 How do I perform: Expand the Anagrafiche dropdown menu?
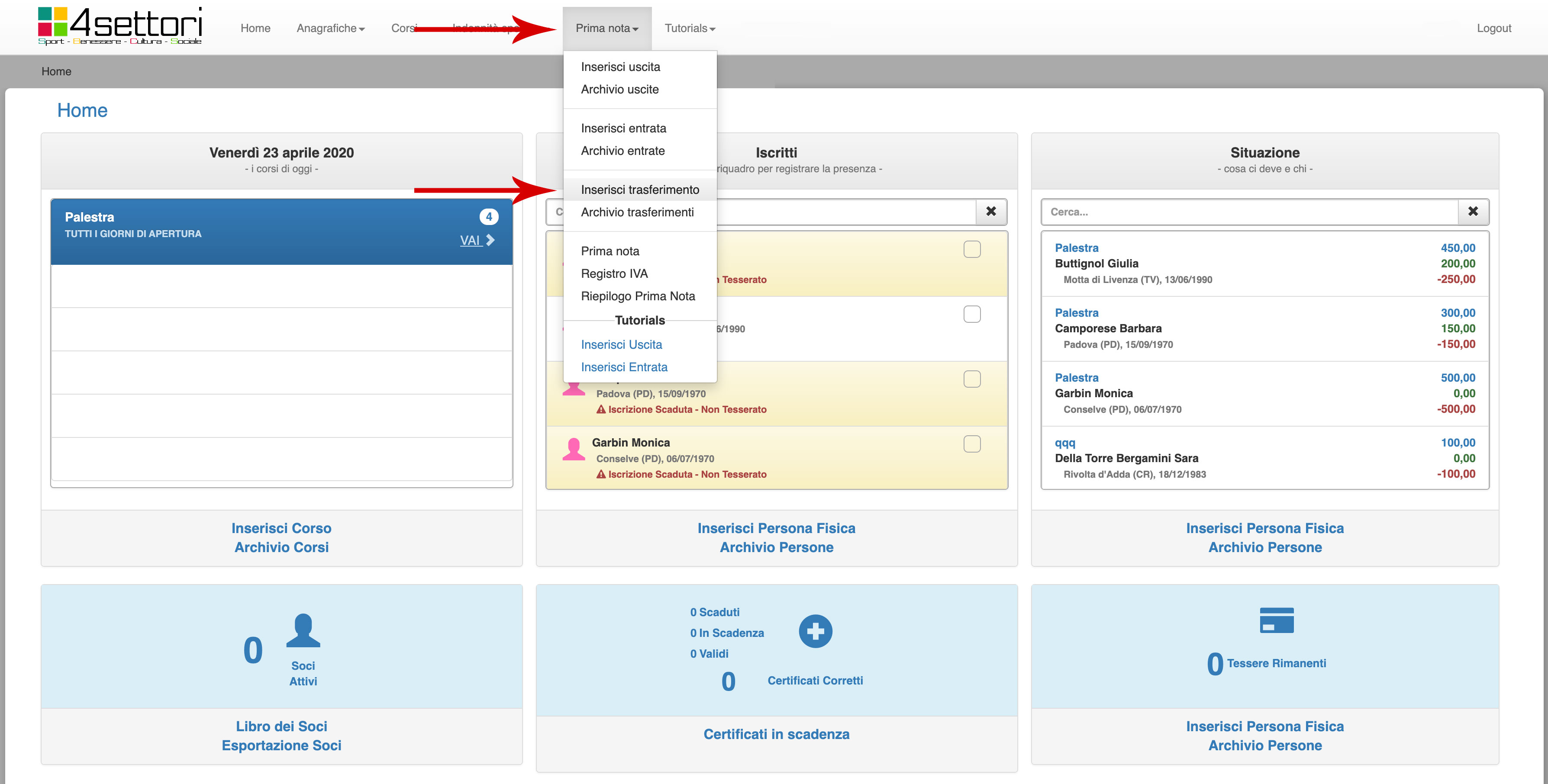click(331, 28)
